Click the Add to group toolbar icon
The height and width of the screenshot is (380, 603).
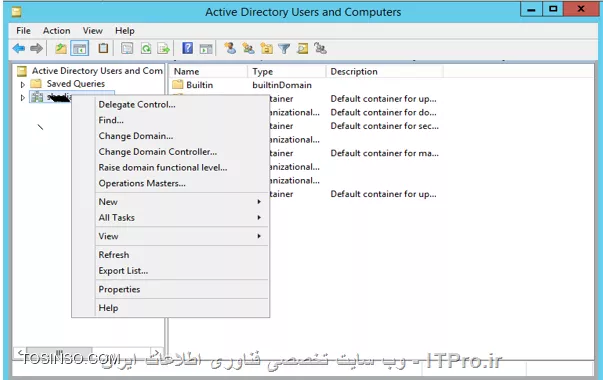pos(320,48)
